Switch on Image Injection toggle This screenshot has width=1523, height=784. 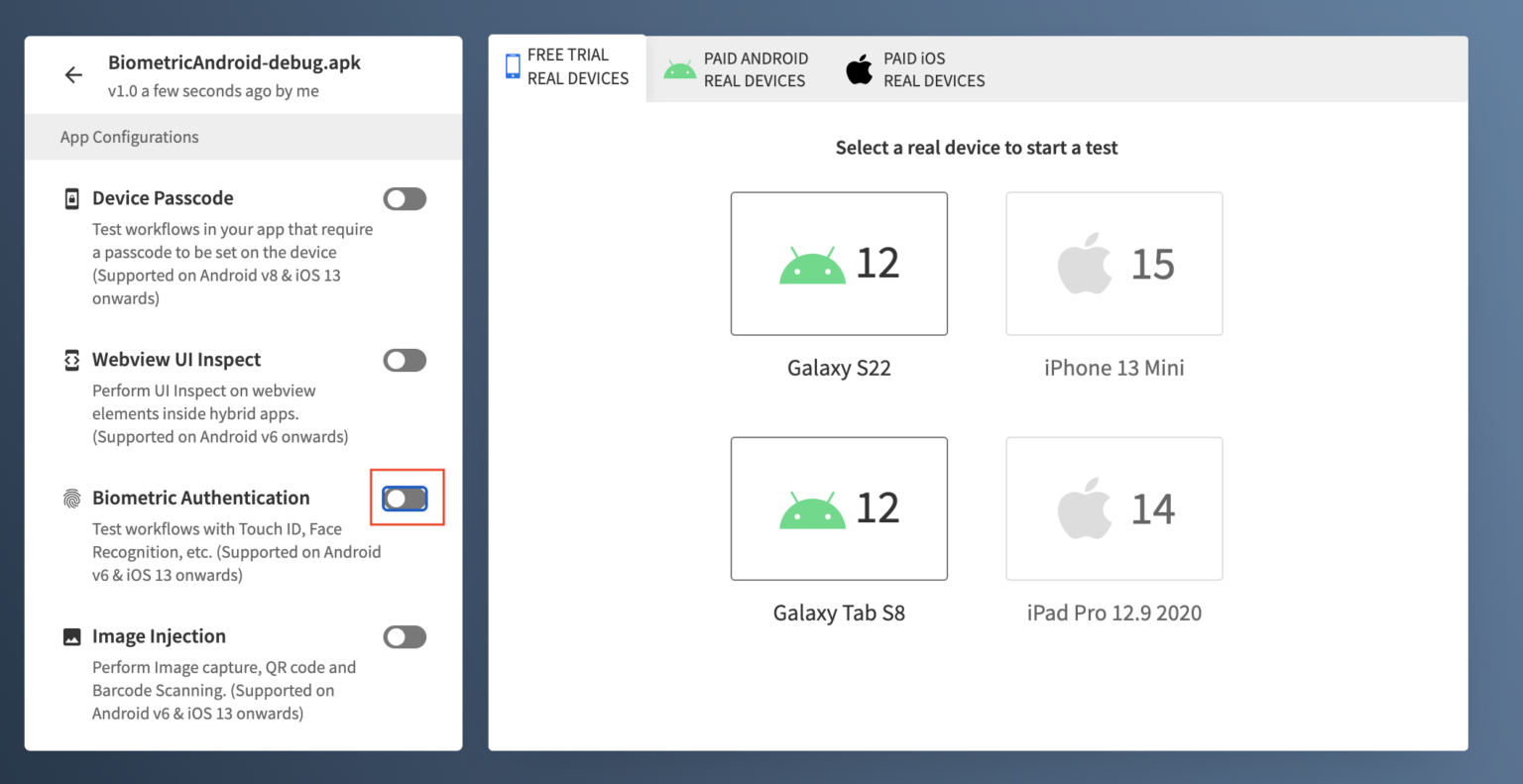click(405, 637)
